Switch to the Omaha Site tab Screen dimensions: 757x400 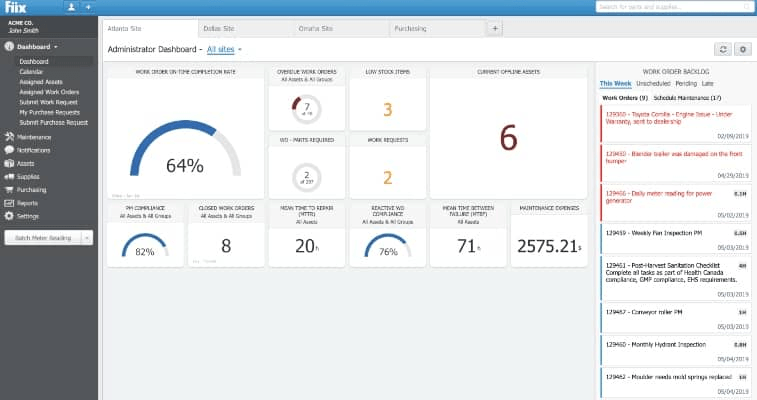(341, 28)
